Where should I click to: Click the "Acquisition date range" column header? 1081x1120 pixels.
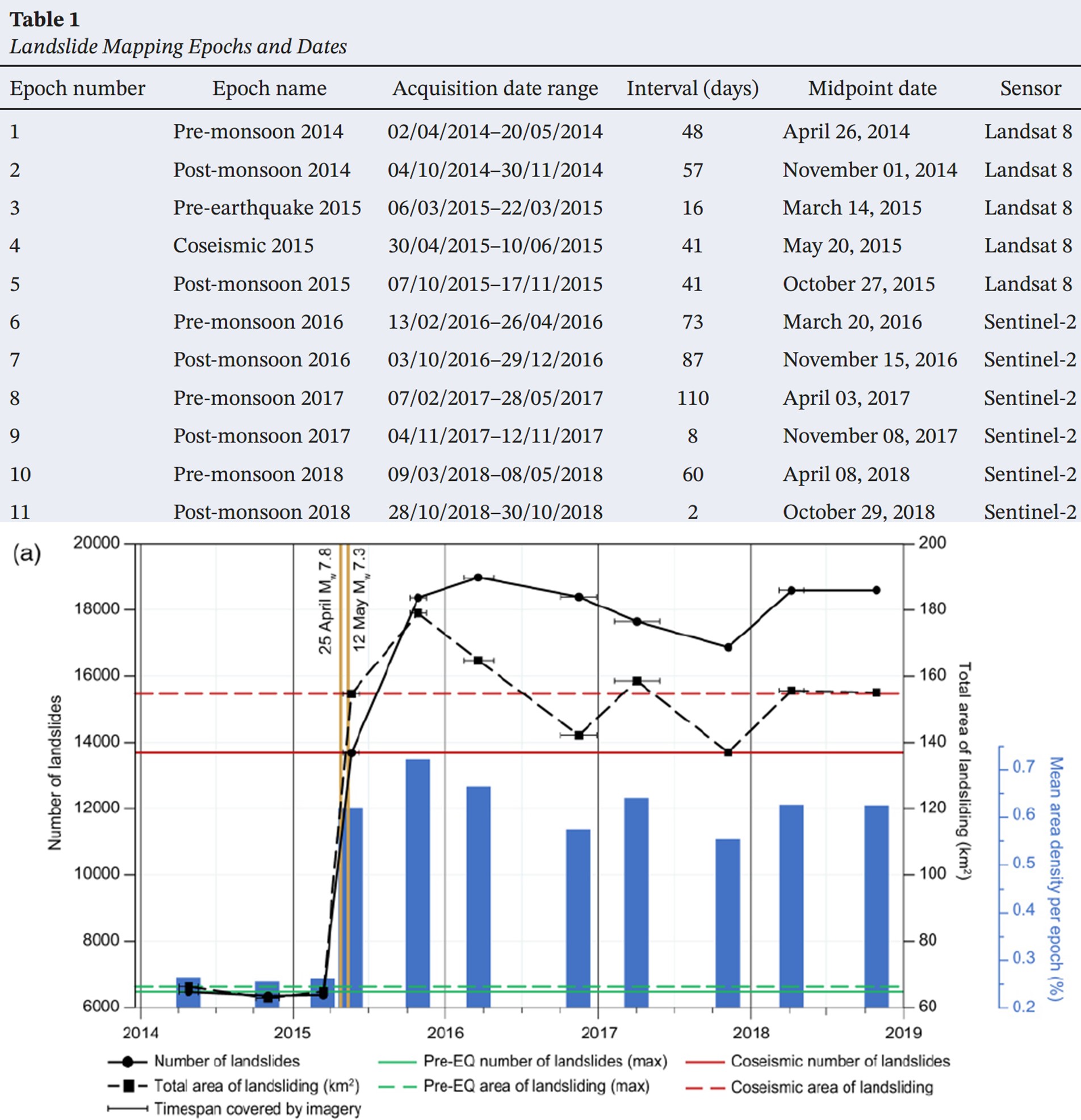495,89
